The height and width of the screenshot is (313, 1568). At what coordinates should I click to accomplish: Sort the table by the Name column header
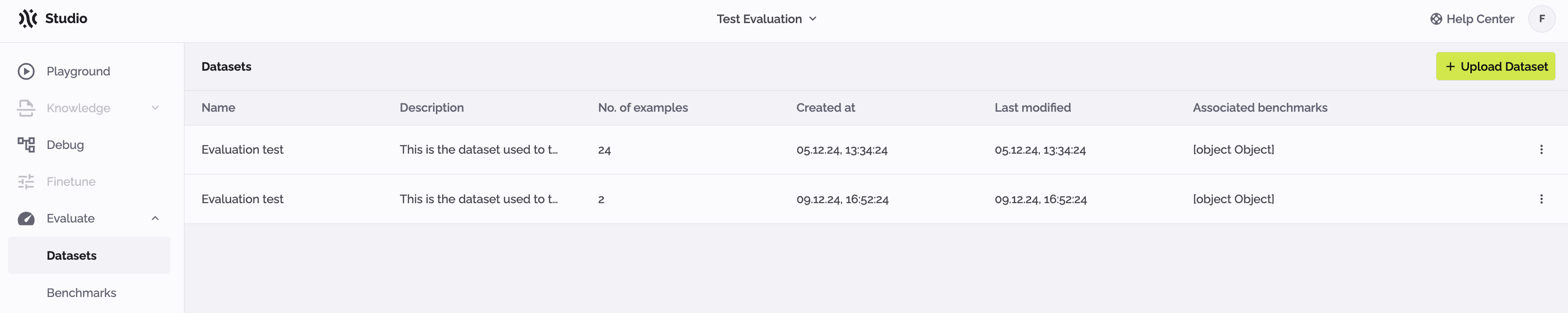(218, 107)
